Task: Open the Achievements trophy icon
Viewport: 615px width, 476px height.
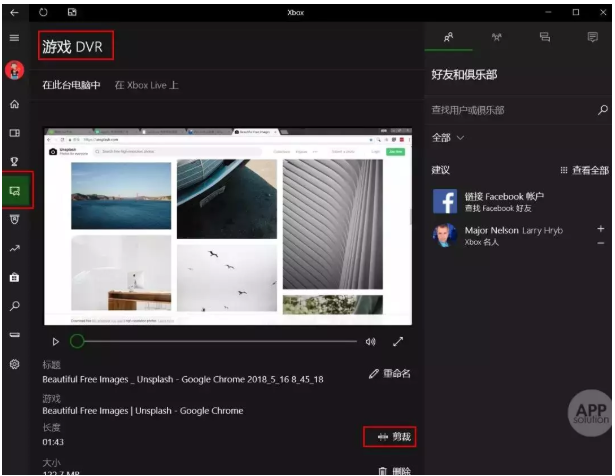Action: tap(15, 161)
